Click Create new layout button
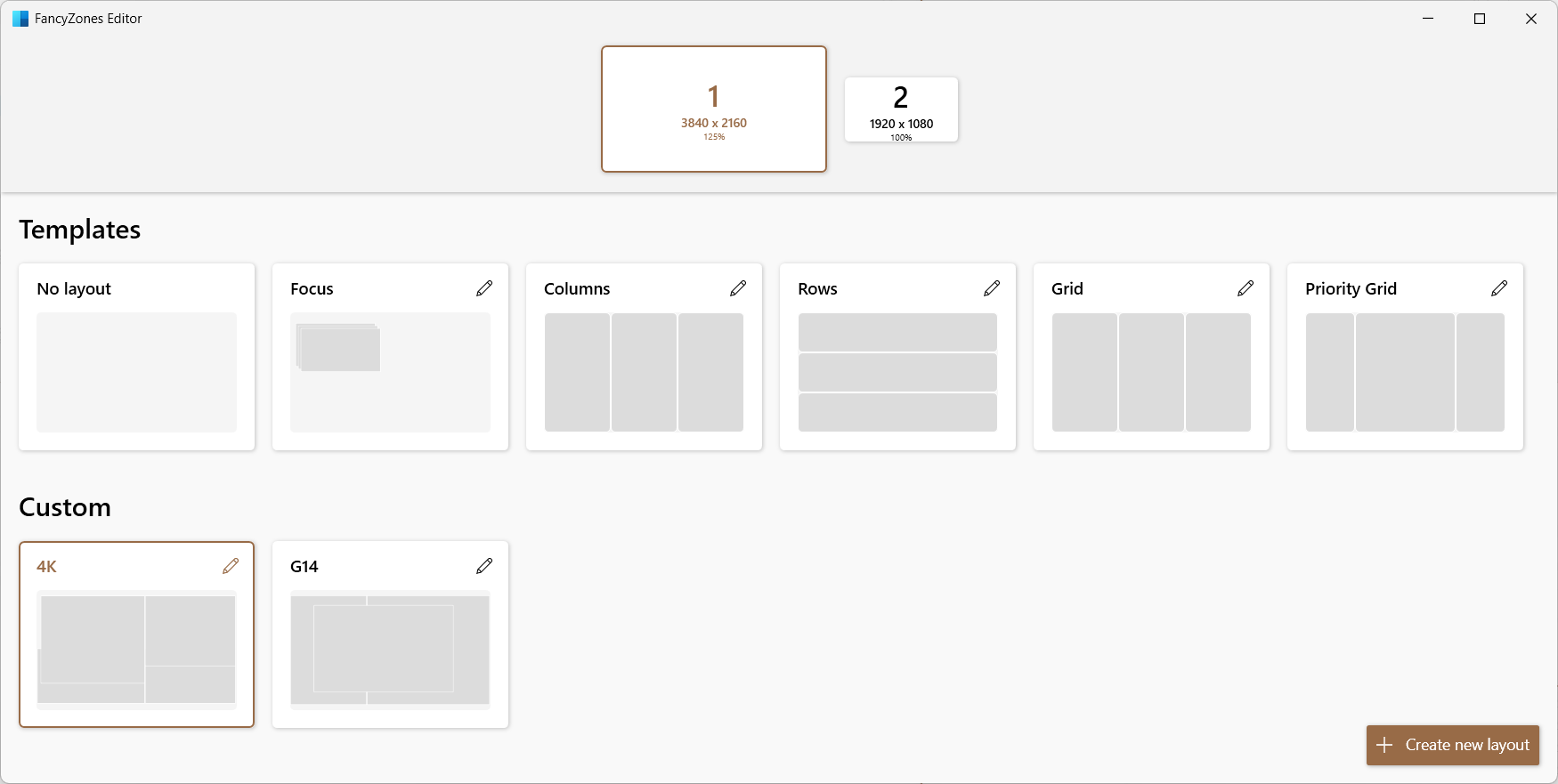The height and width of the screenshot is (784, 1558). click(1453, 745)
